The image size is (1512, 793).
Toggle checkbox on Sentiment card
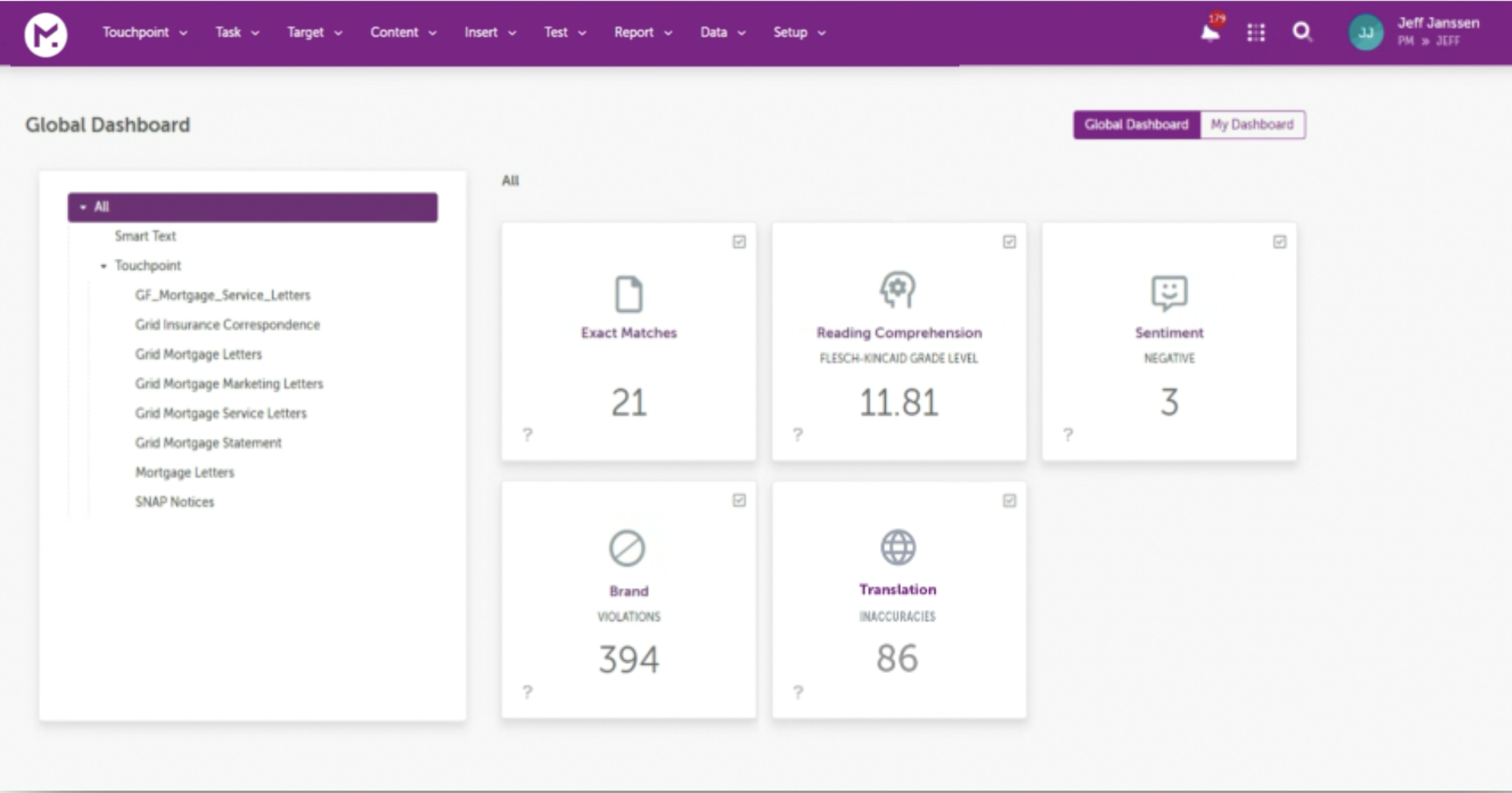coord(1280,242)
